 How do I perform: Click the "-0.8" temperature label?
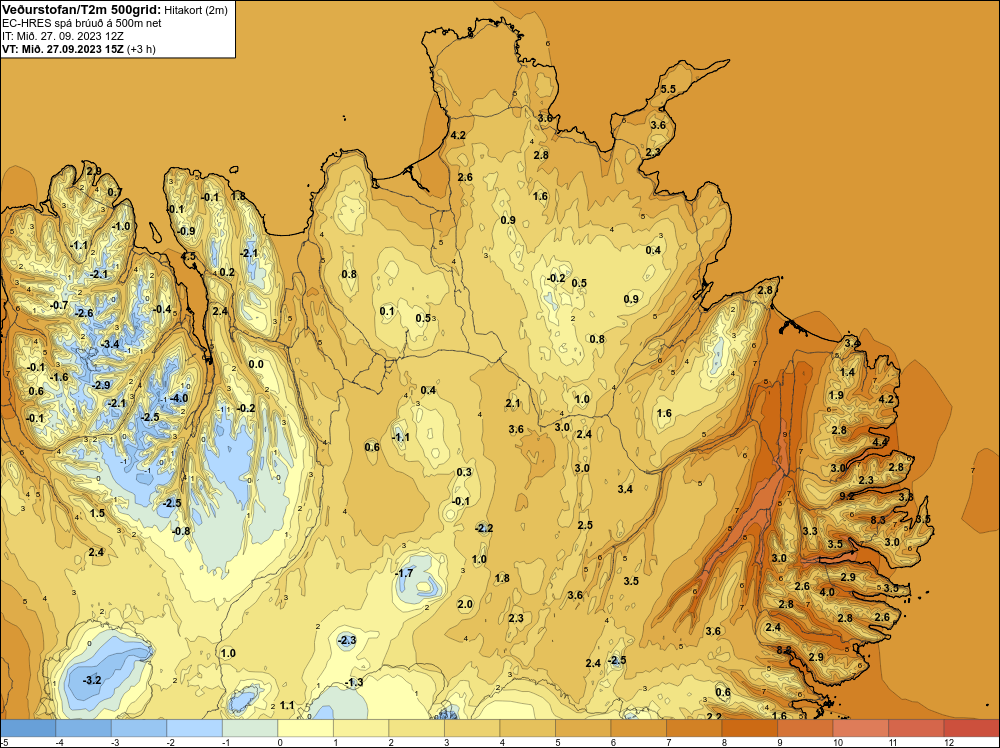[x=181, y=531]
